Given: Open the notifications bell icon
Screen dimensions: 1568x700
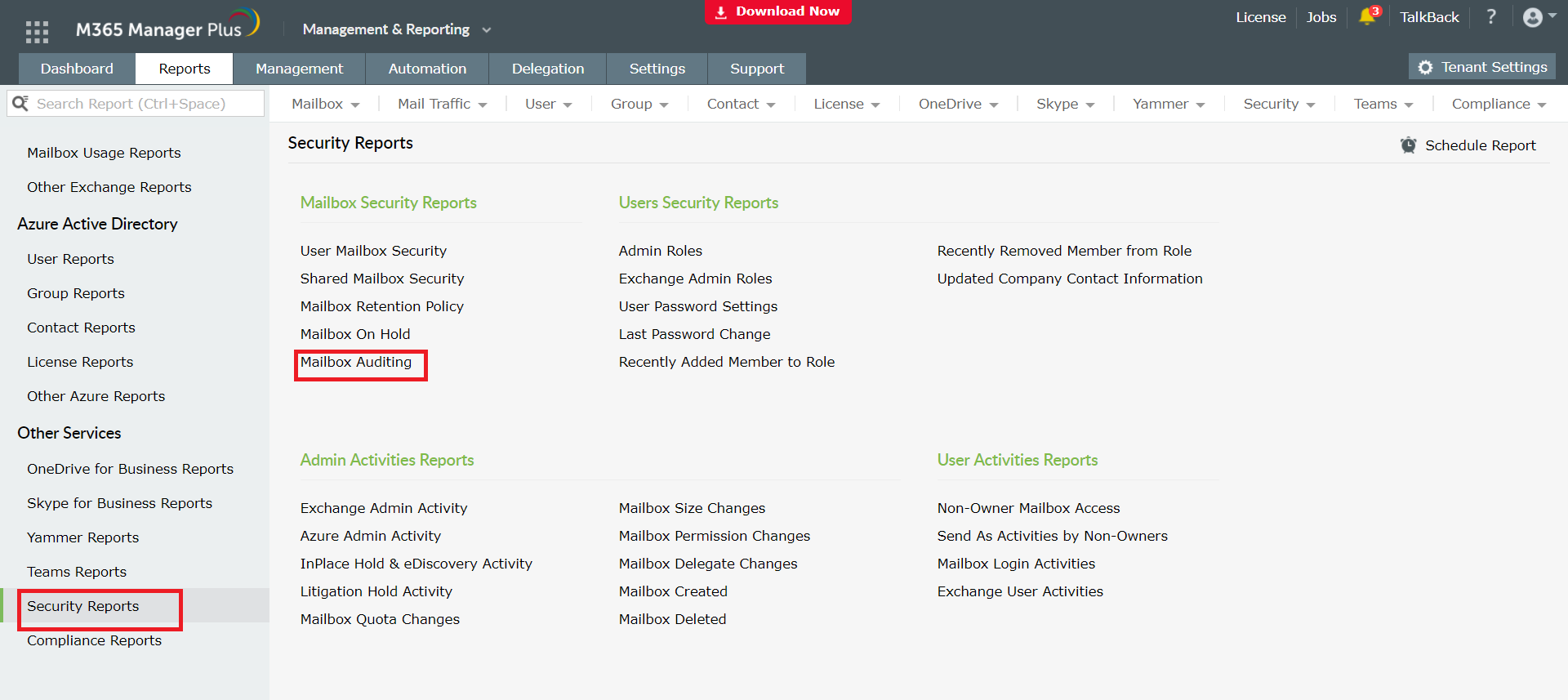Looking at the screenshot, I should (1368, 16).
